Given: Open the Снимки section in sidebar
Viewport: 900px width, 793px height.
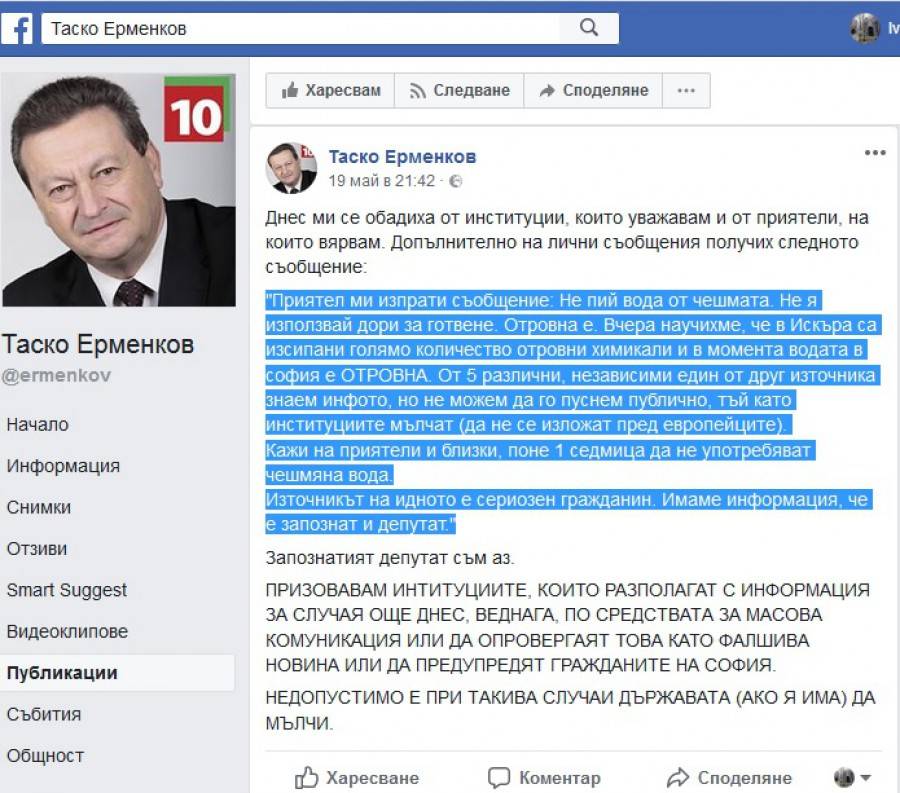Looking at the screenshot, I should pos(38,507).
